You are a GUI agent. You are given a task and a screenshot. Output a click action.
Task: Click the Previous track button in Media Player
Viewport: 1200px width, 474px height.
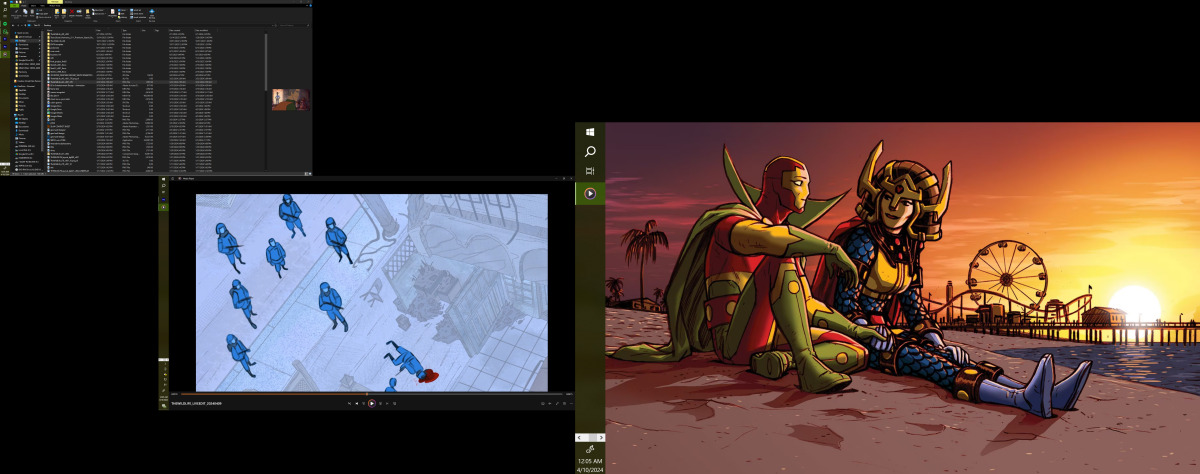[x=357, y=403]
